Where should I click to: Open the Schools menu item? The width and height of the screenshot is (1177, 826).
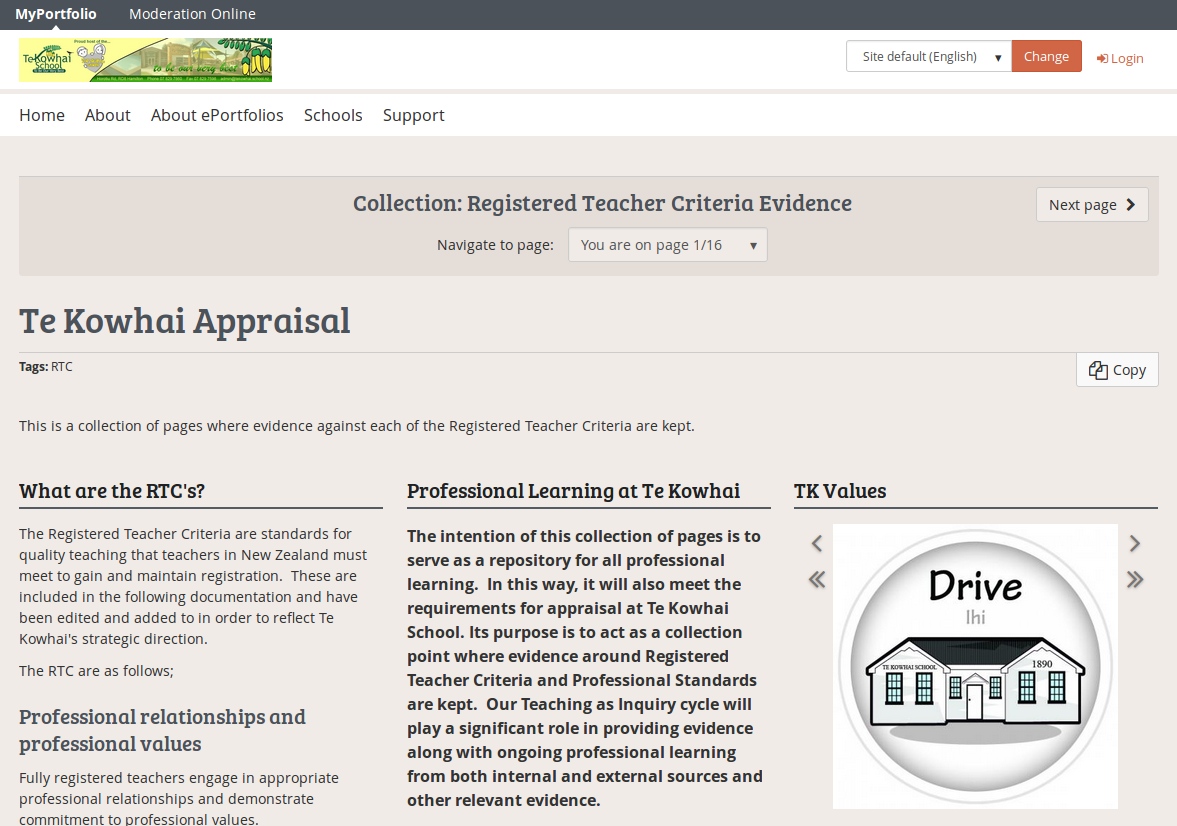(x=333, y=115)
